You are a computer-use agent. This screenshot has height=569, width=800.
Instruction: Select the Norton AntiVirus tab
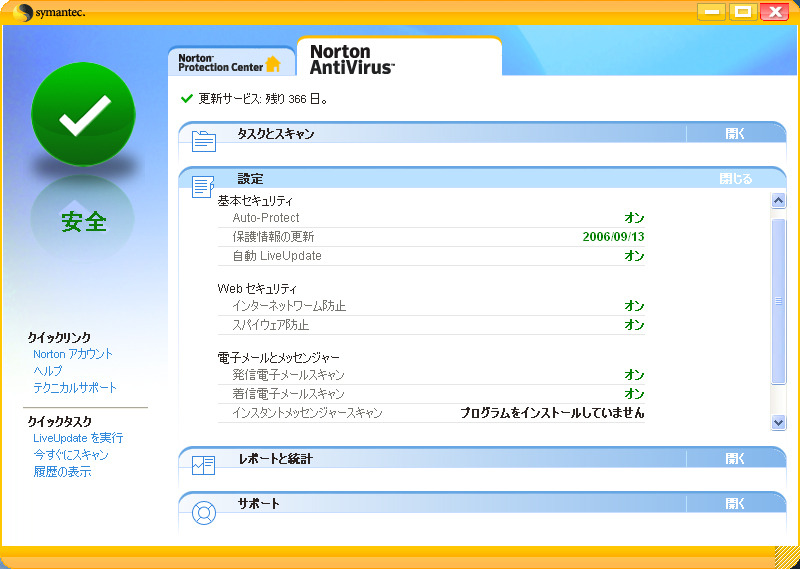pyautogui.click(x=399, y=57)
